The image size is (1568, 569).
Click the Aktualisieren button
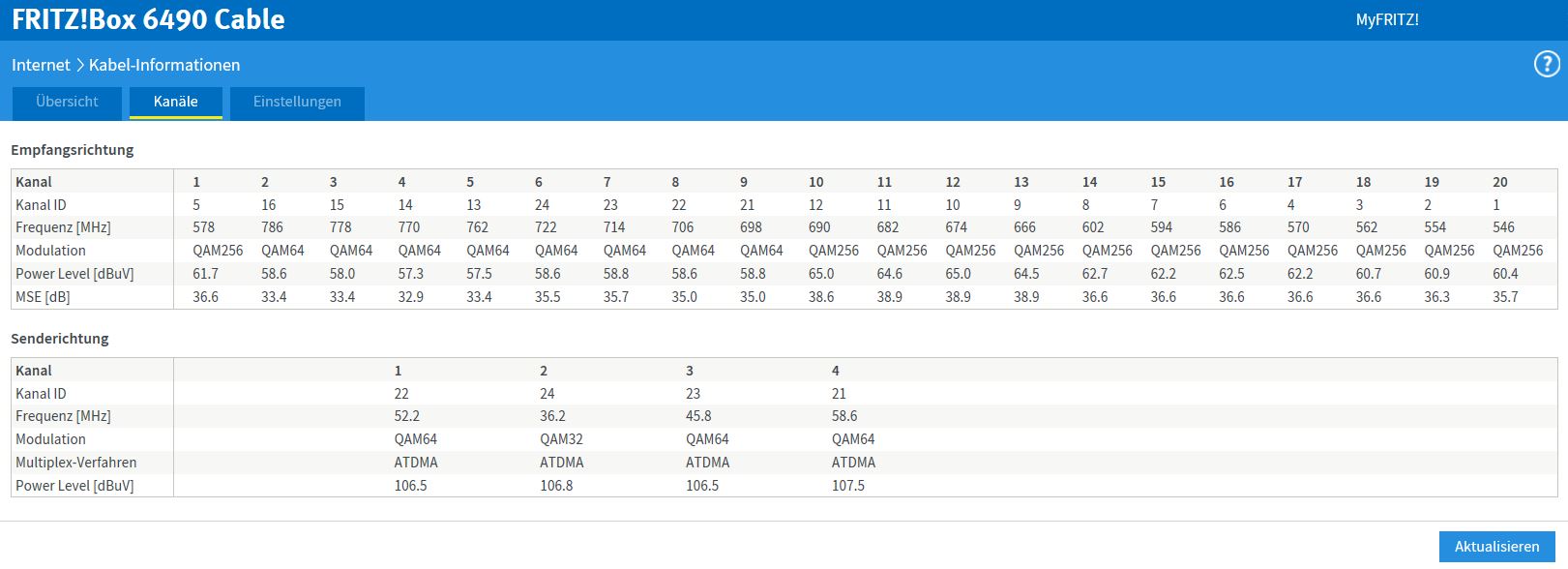(x=1496, y=546)
